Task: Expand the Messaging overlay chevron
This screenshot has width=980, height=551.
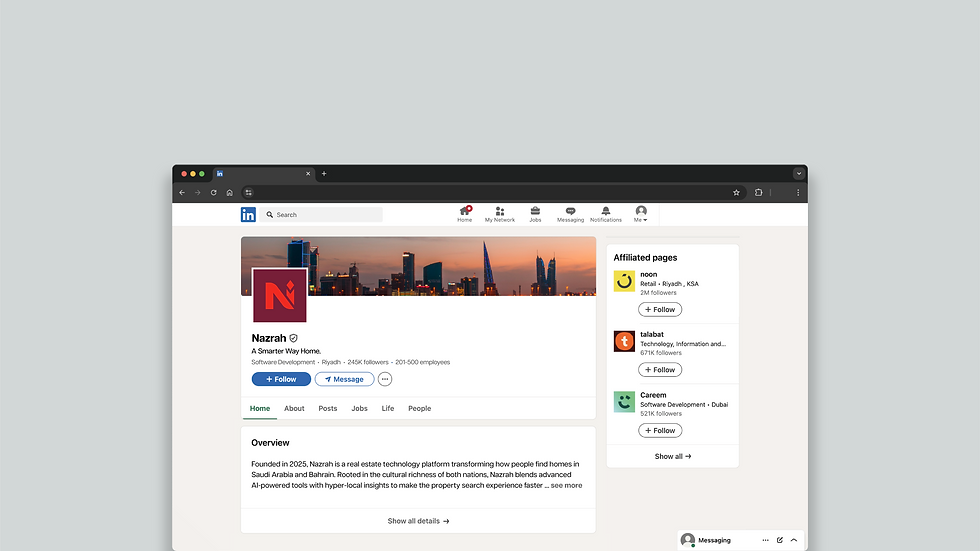Action: pos(794,540)
